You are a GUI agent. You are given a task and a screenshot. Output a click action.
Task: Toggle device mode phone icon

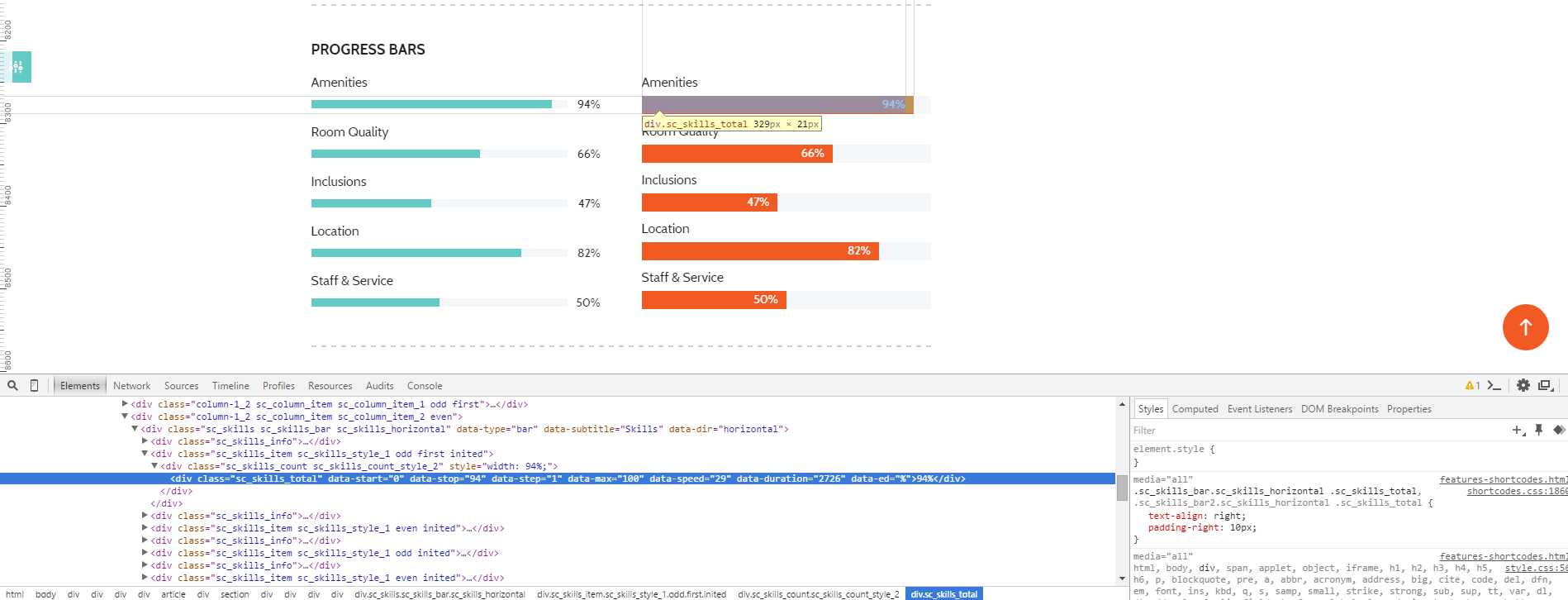34,385
